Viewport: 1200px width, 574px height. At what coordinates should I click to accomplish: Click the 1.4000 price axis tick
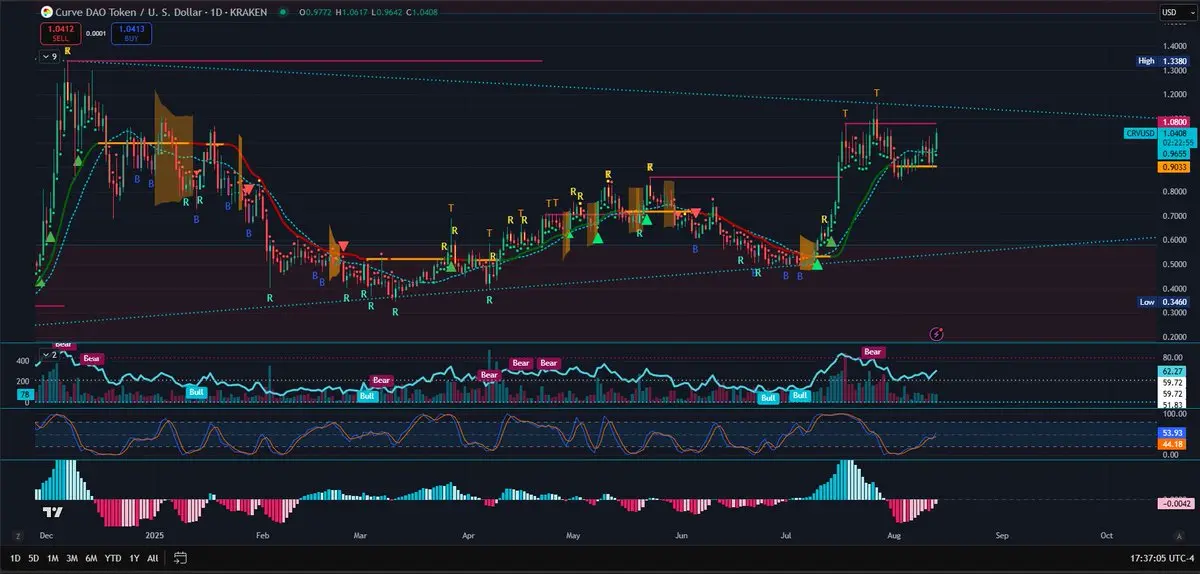click(1173, 46)
